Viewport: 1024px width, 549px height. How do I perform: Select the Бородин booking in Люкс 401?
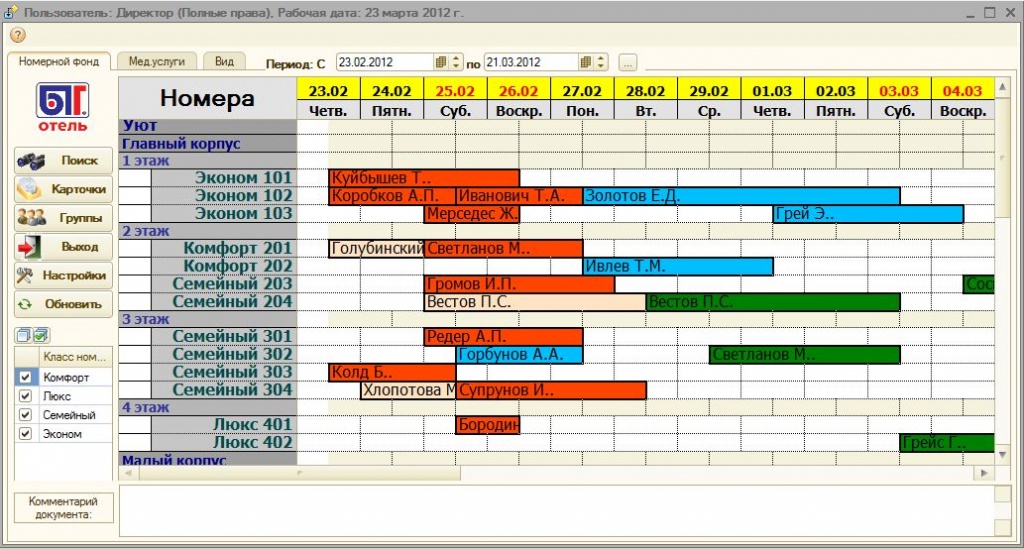pyautogui.click(x=488, y=425)
